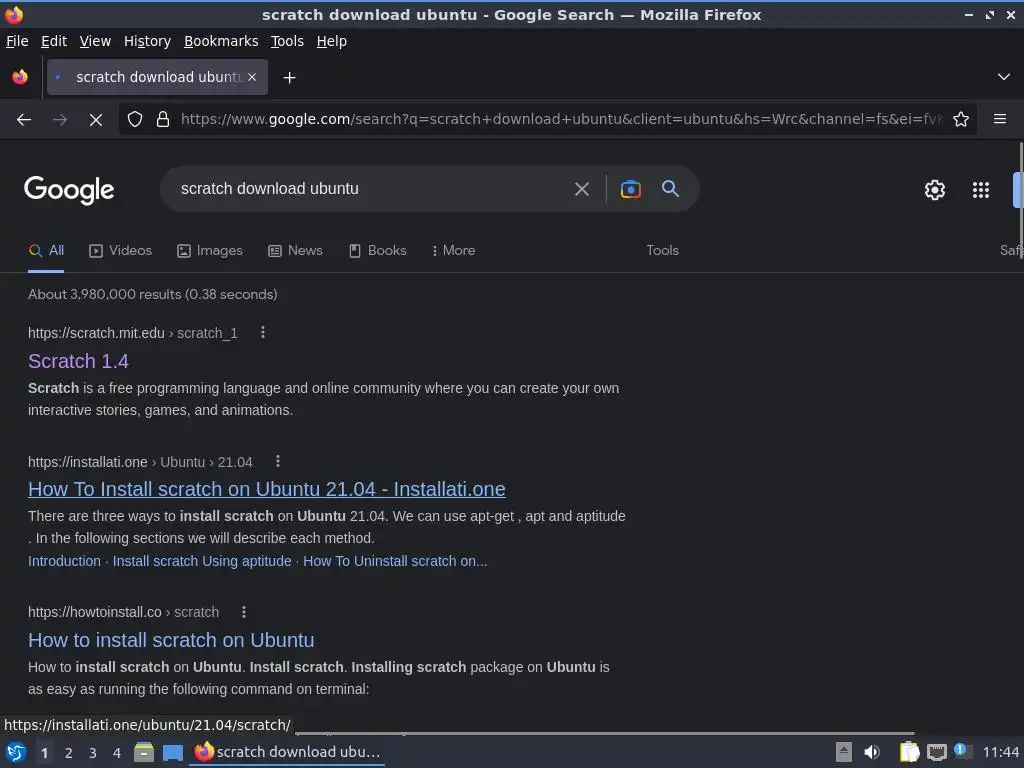The width and height of the screenshot is (1024, 768).
Task: Switch to Images results
Action: [210, 251]
